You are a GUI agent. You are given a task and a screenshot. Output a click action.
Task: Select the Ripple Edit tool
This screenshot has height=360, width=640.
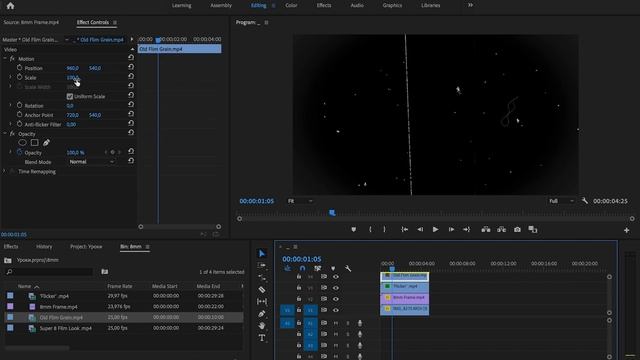[x=262, y=278]
